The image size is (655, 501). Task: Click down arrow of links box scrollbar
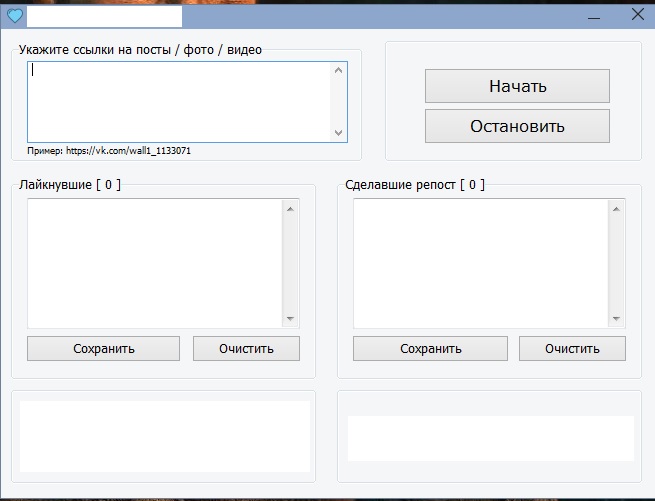tap(338, 132)
